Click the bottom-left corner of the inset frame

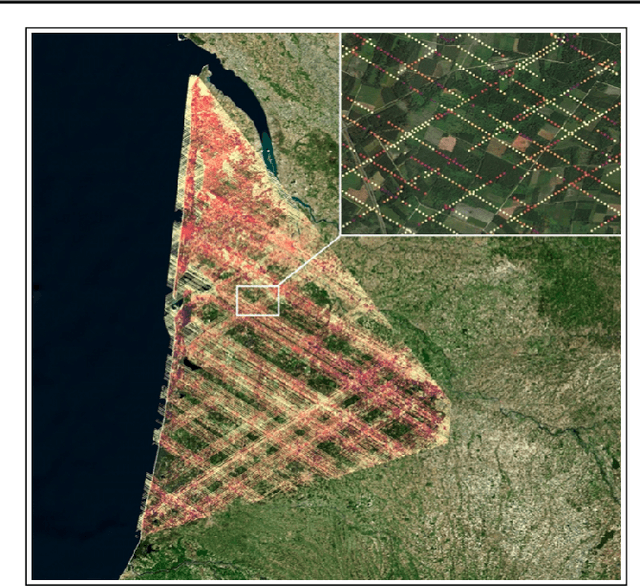pos(342,234)
